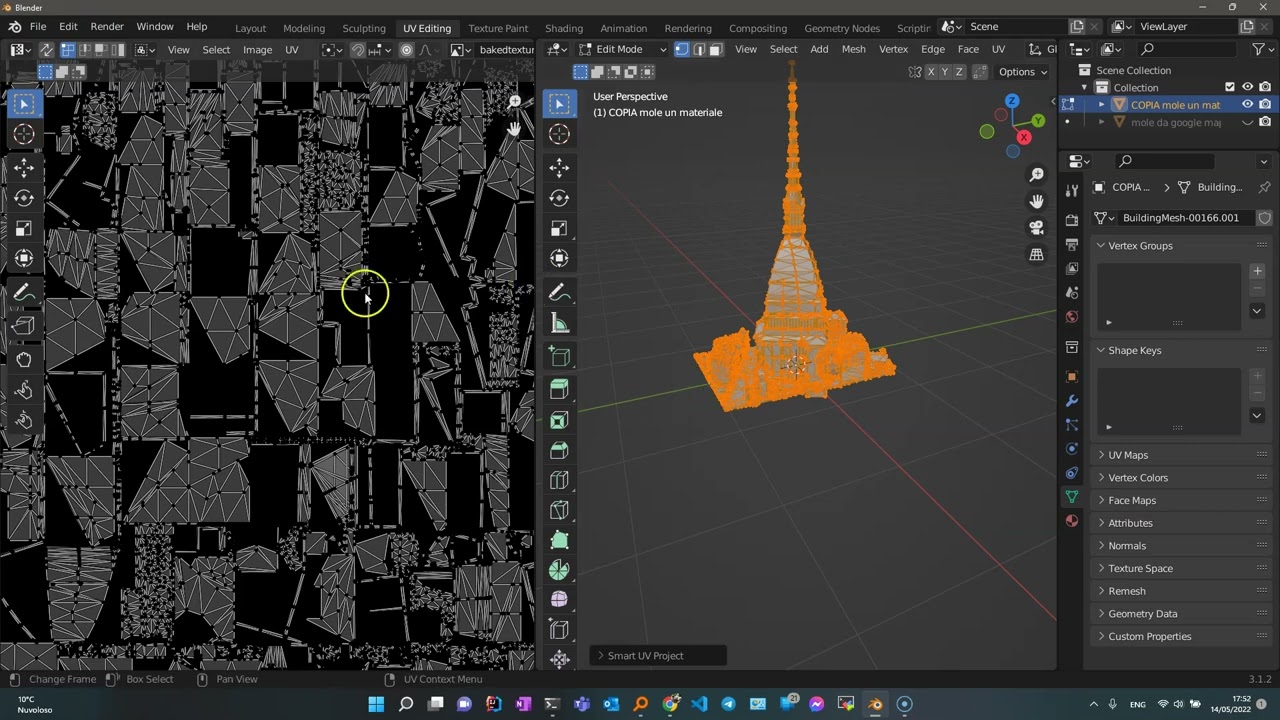This screenshot has width=1280, height=720.
Task: Open Windows Start menu on the taskbar
Action: (376, 704)
